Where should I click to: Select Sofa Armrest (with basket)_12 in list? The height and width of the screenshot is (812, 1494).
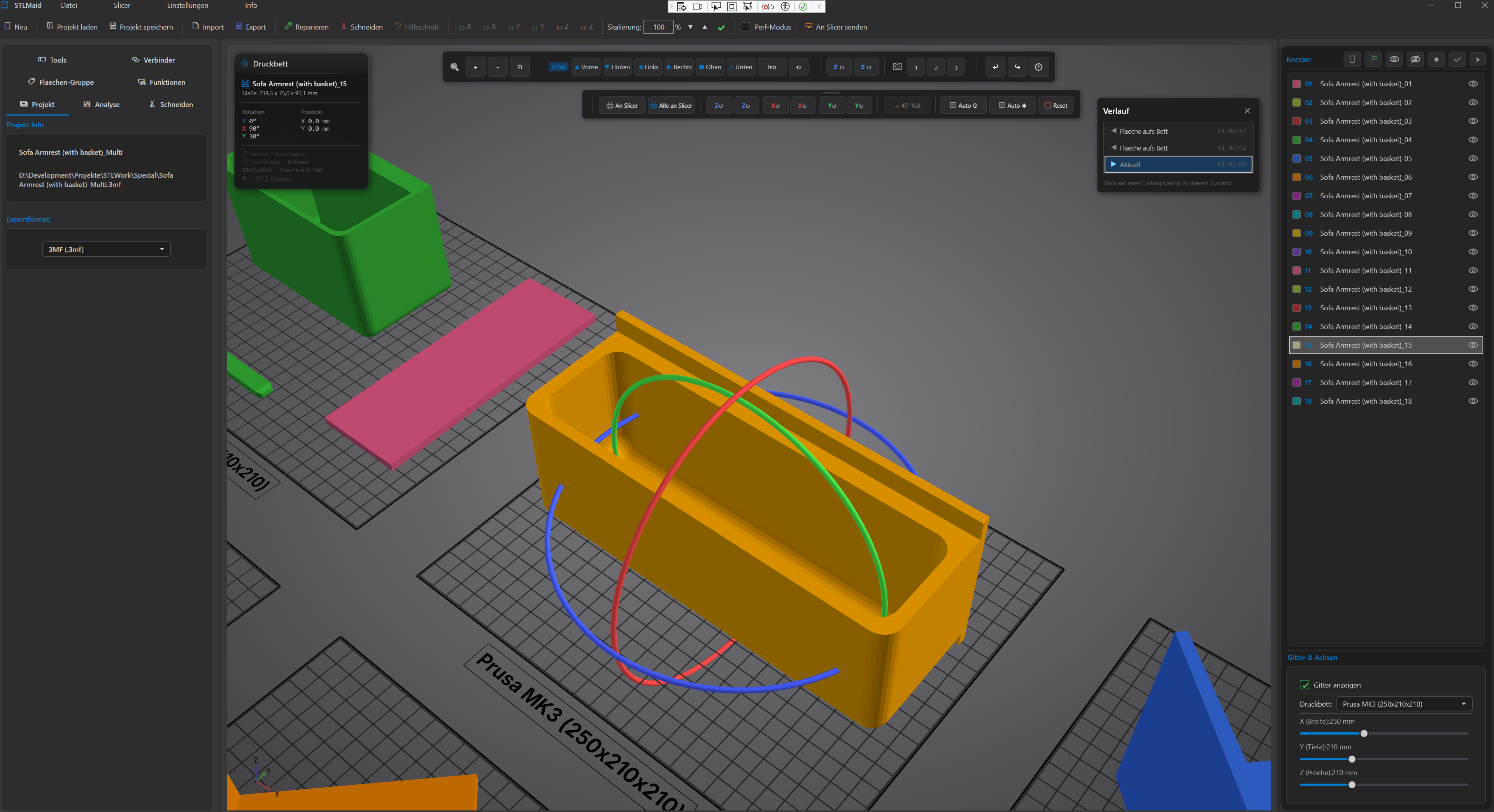tap(1386, 289)
